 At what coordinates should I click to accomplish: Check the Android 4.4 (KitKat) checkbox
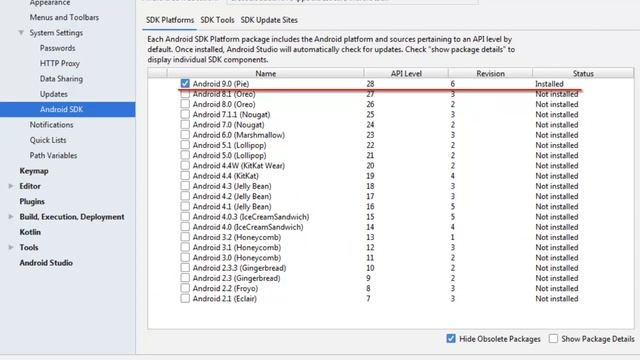(x=185, y=176)
